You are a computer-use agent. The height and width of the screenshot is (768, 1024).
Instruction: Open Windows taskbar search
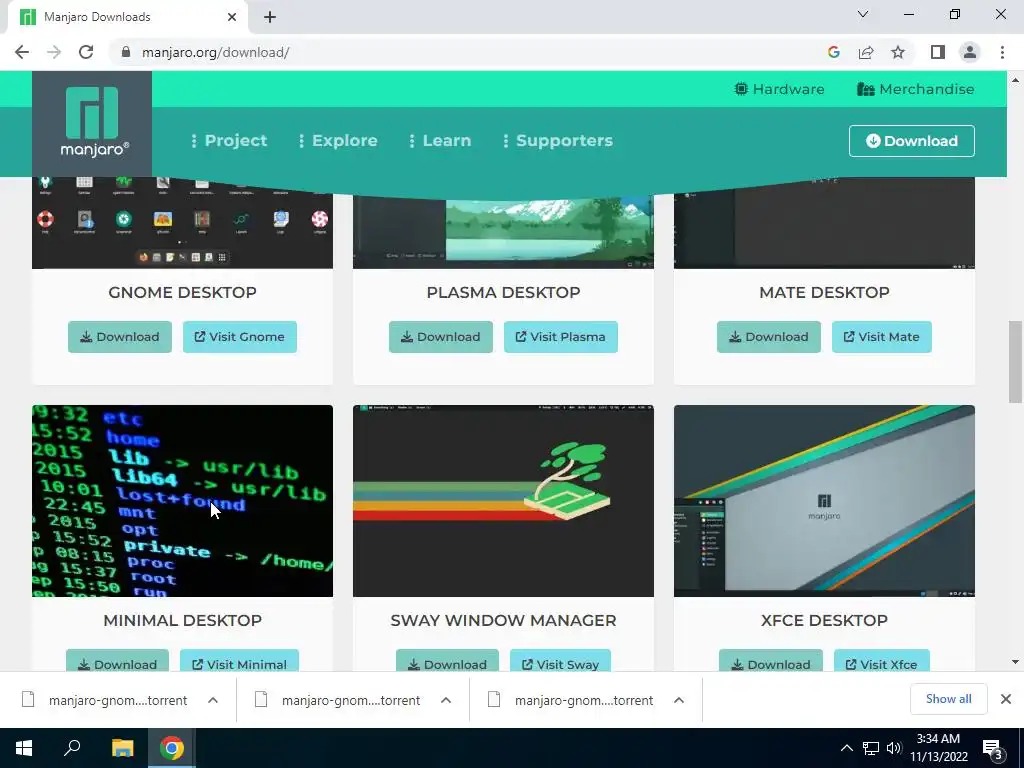point(72,748)
